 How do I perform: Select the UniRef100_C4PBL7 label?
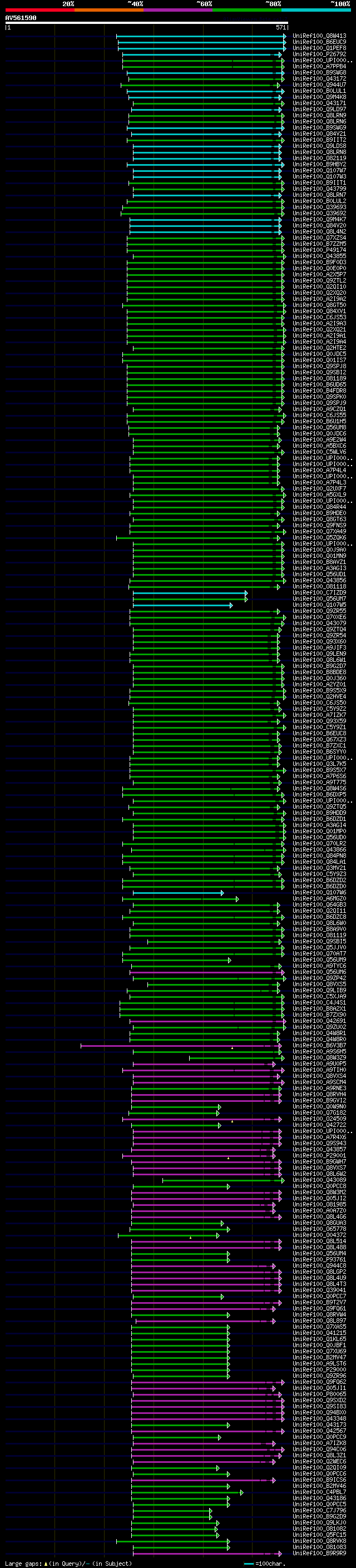point(319,1492)
